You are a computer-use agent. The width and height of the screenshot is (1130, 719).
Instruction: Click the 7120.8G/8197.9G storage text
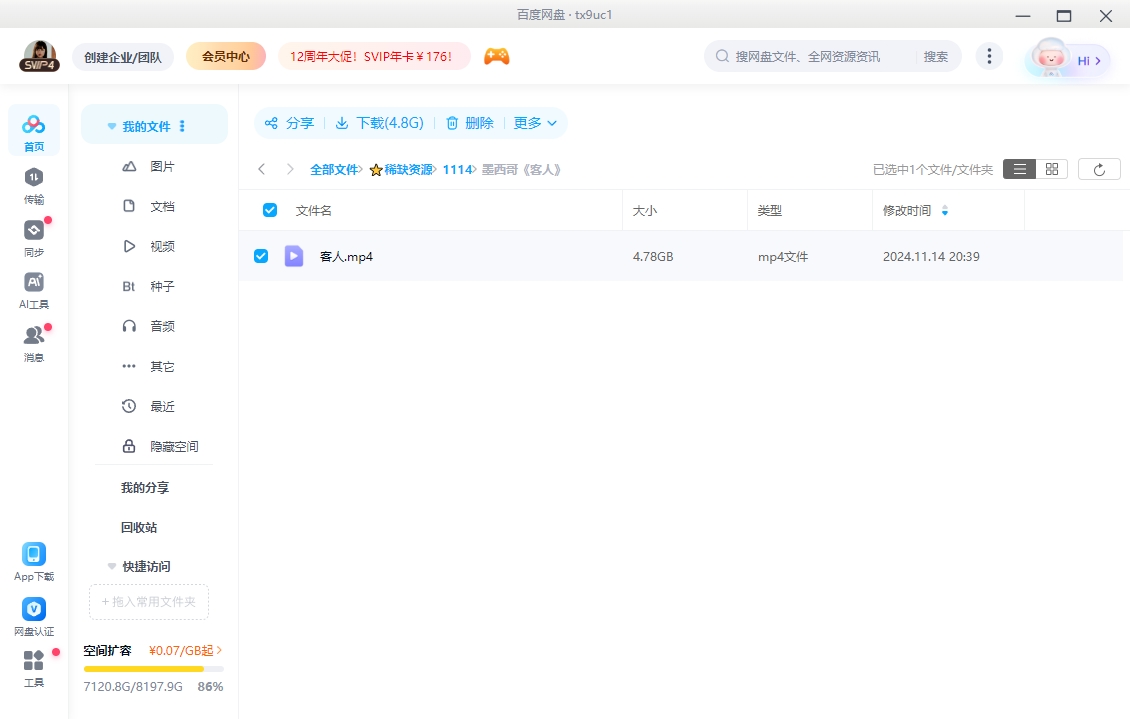133,687
